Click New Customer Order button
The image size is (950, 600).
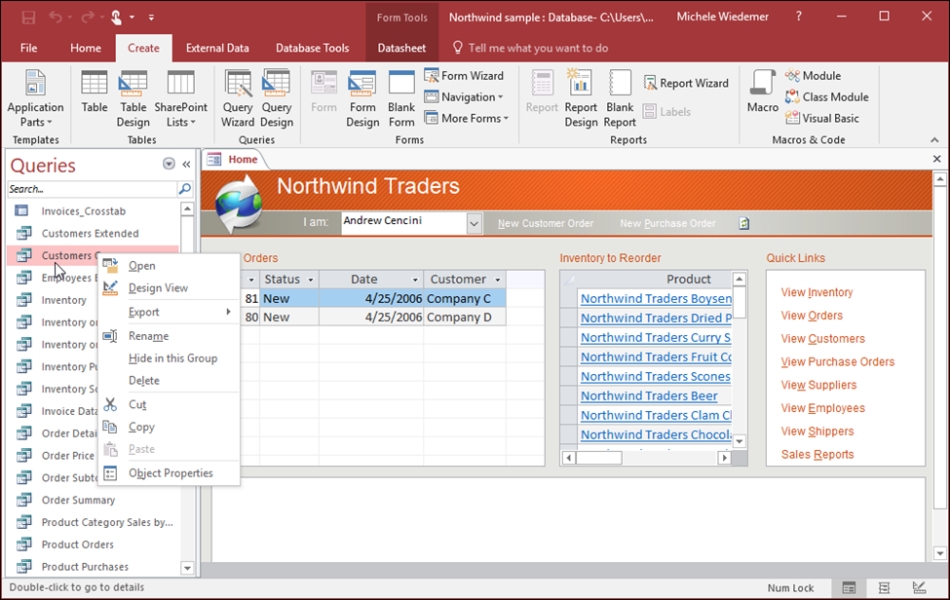coord(545,224)
